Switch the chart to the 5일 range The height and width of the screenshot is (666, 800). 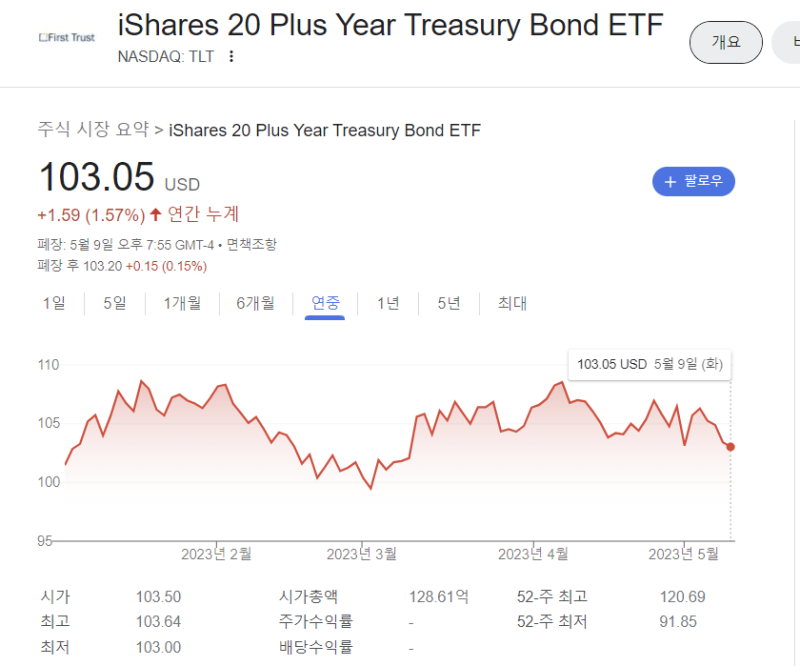pyautogui.click(x=113, y=303)
